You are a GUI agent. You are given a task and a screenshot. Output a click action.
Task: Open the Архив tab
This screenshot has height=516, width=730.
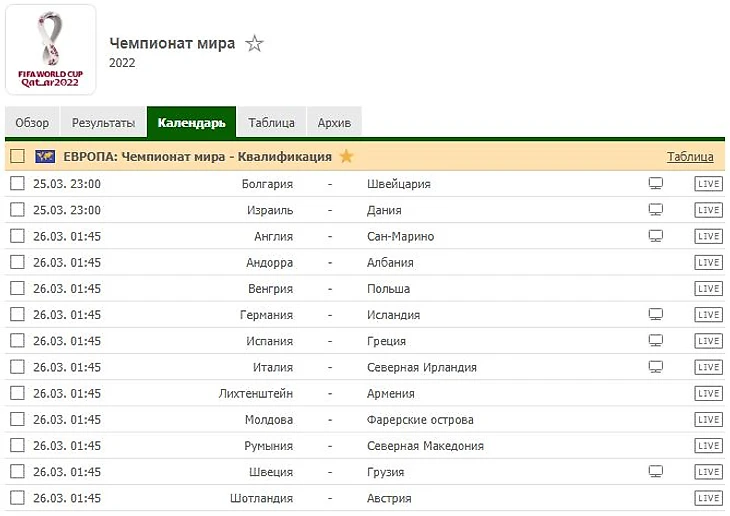pos(334,123)
